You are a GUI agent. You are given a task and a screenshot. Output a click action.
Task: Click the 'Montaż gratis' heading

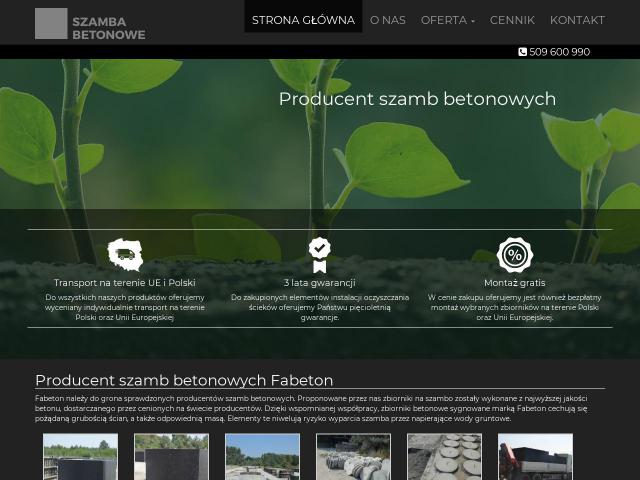(x=515, y=282)
